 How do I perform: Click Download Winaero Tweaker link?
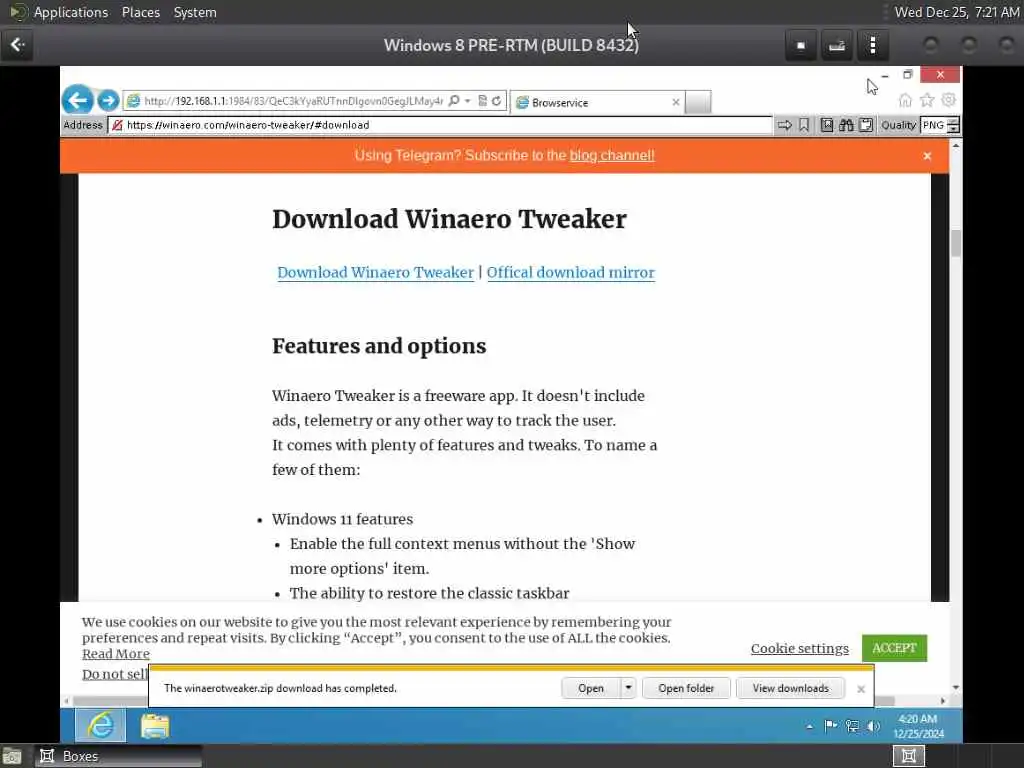pyautogui.click(x=376, y=272)
